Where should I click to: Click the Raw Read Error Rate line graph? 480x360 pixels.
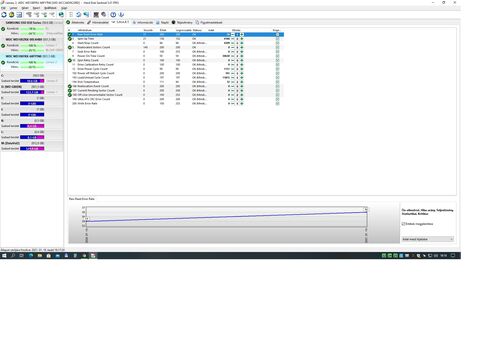point(227,217)
